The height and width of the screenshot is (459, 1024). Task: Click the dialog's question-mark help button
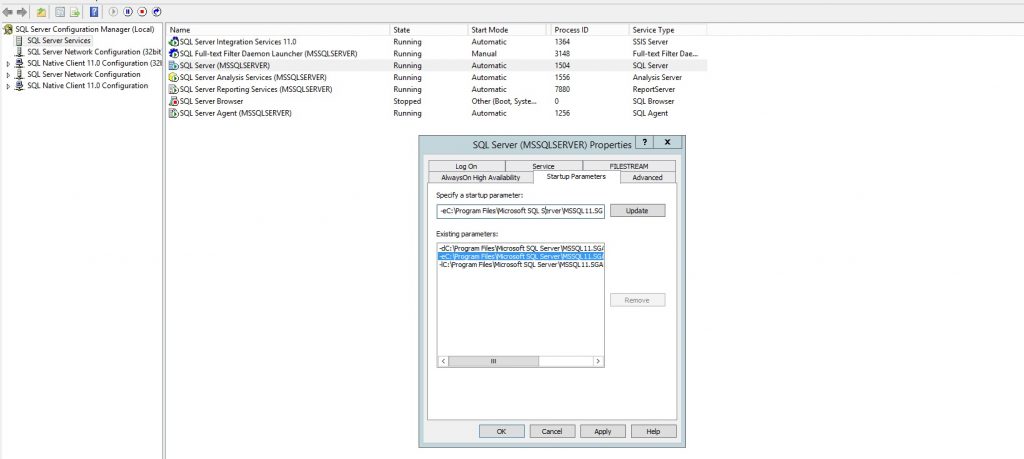[645, 142]
